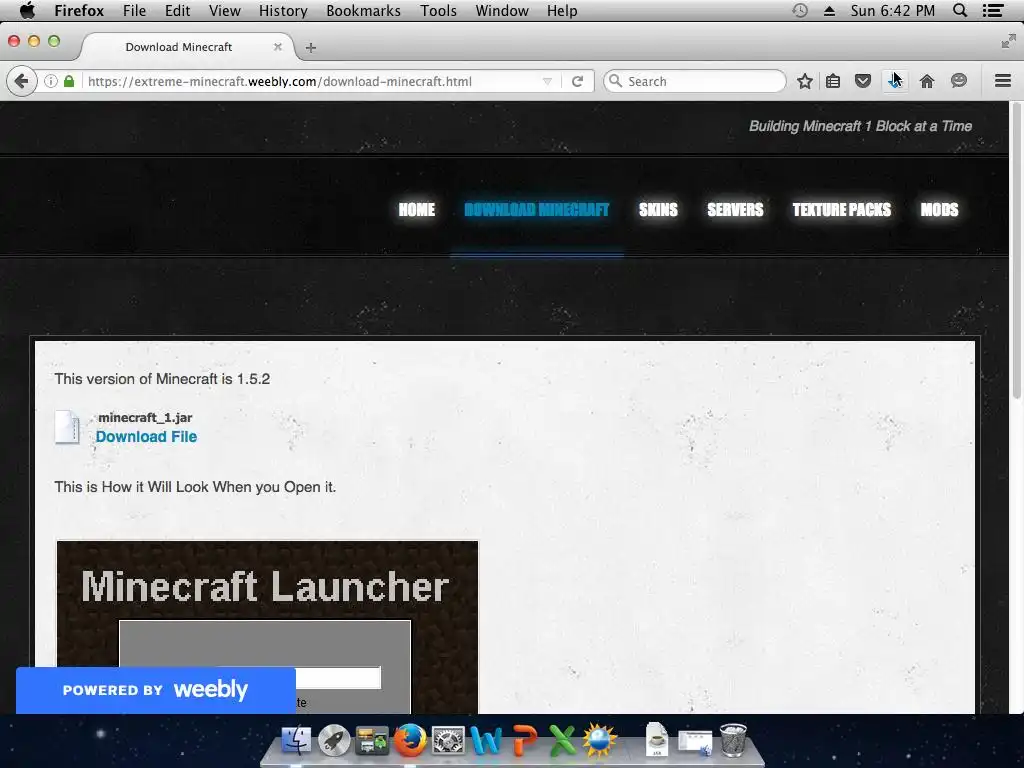Open TEXTURE PACKS page link
The width and height of the screenshot is (1024, 768).
click(841, 210)
